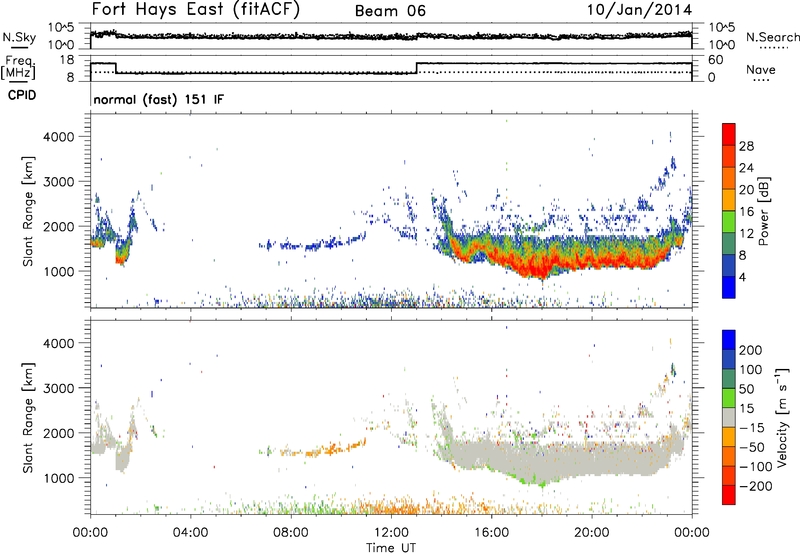Click the bright blue bottom Power colorbar segment
This screenshot has height=554, width=800.
(729, 287)
